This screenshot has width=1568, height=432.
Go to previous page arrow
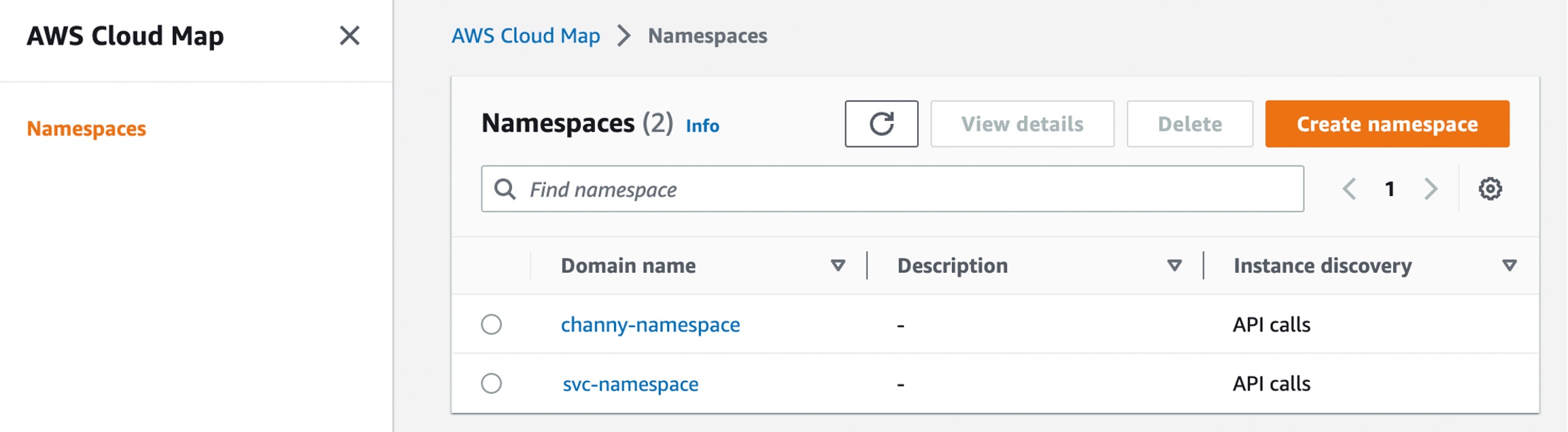(1350, 189)
